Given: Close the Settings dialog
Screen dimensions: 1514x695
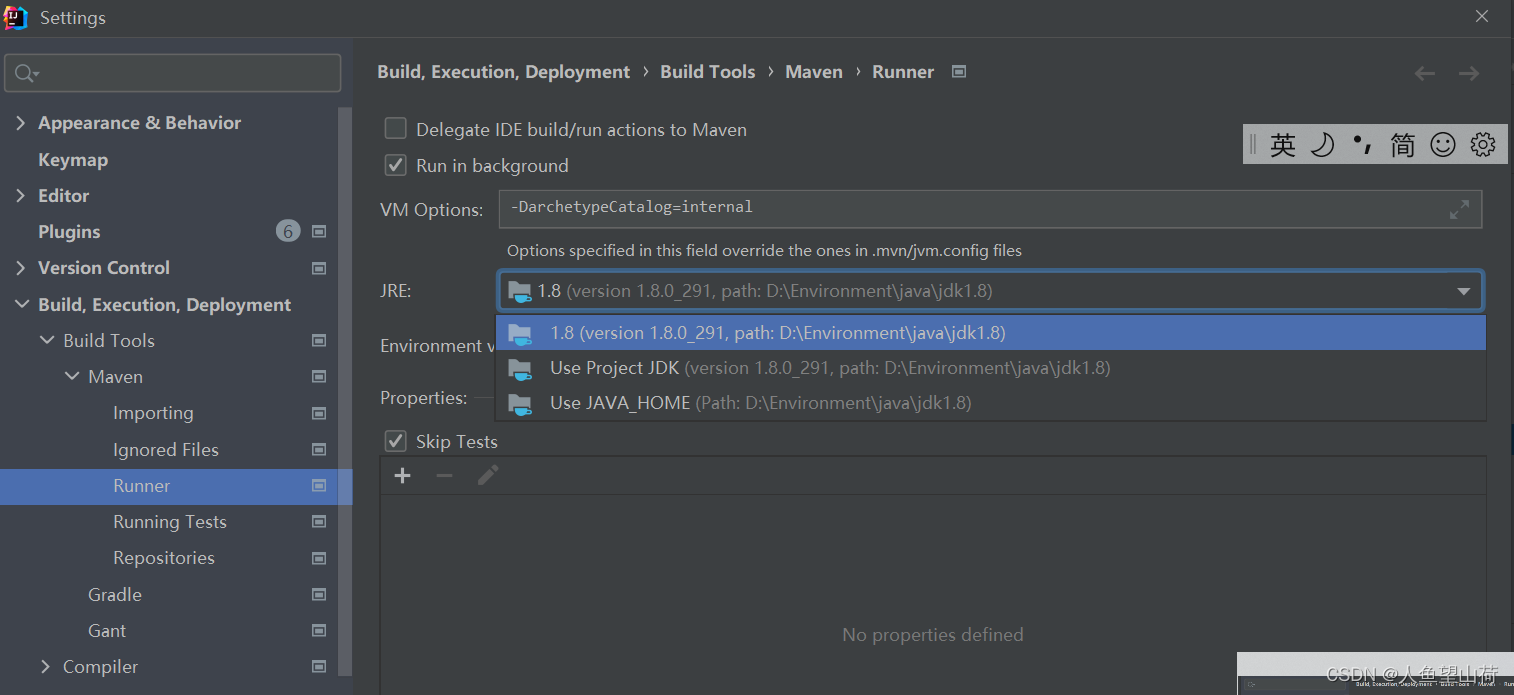Looking at the screenshot, I should tap(1482, 16).
